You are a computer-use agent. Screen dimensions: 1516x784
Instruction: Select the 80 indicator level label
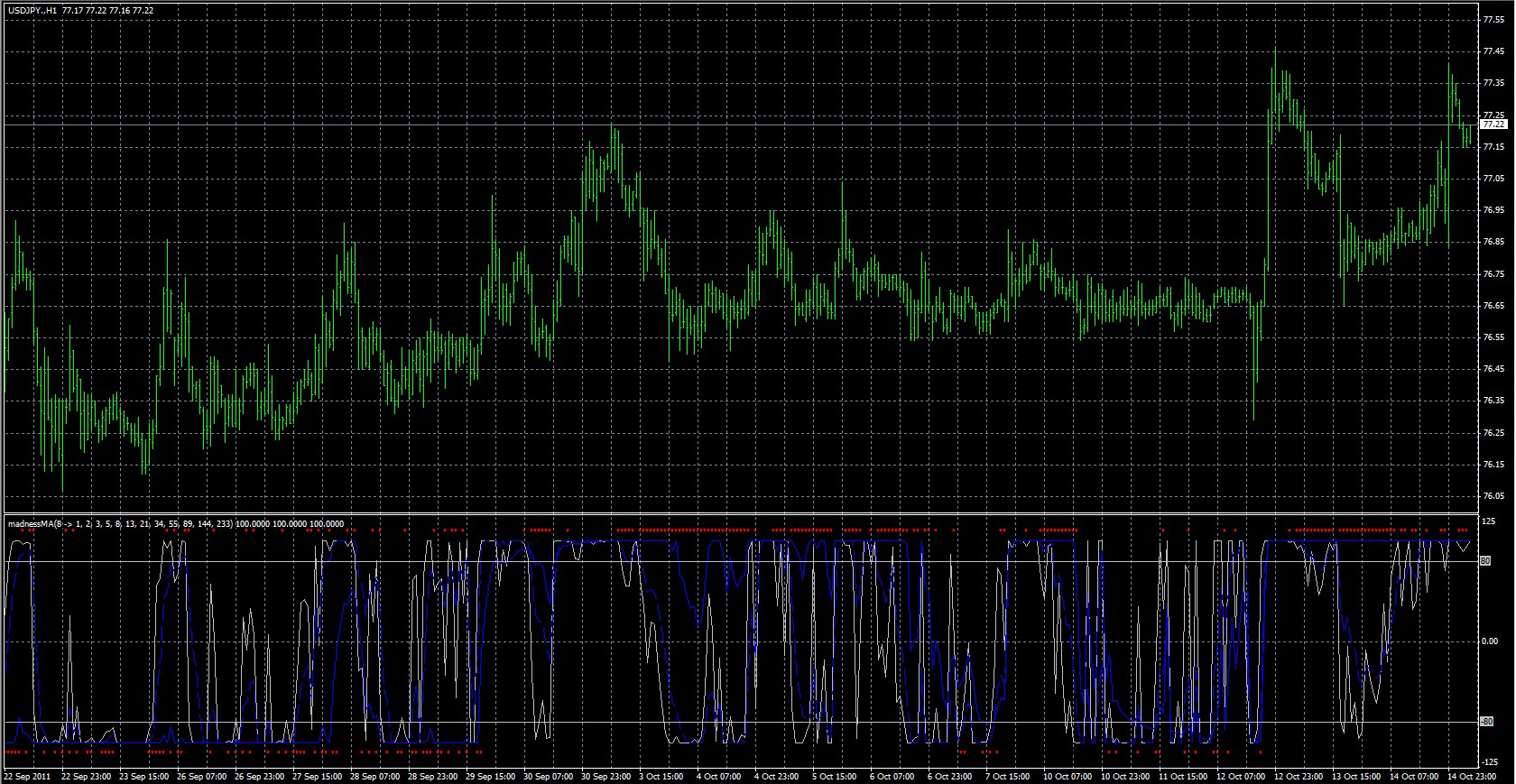click(x=1485, y=561)
